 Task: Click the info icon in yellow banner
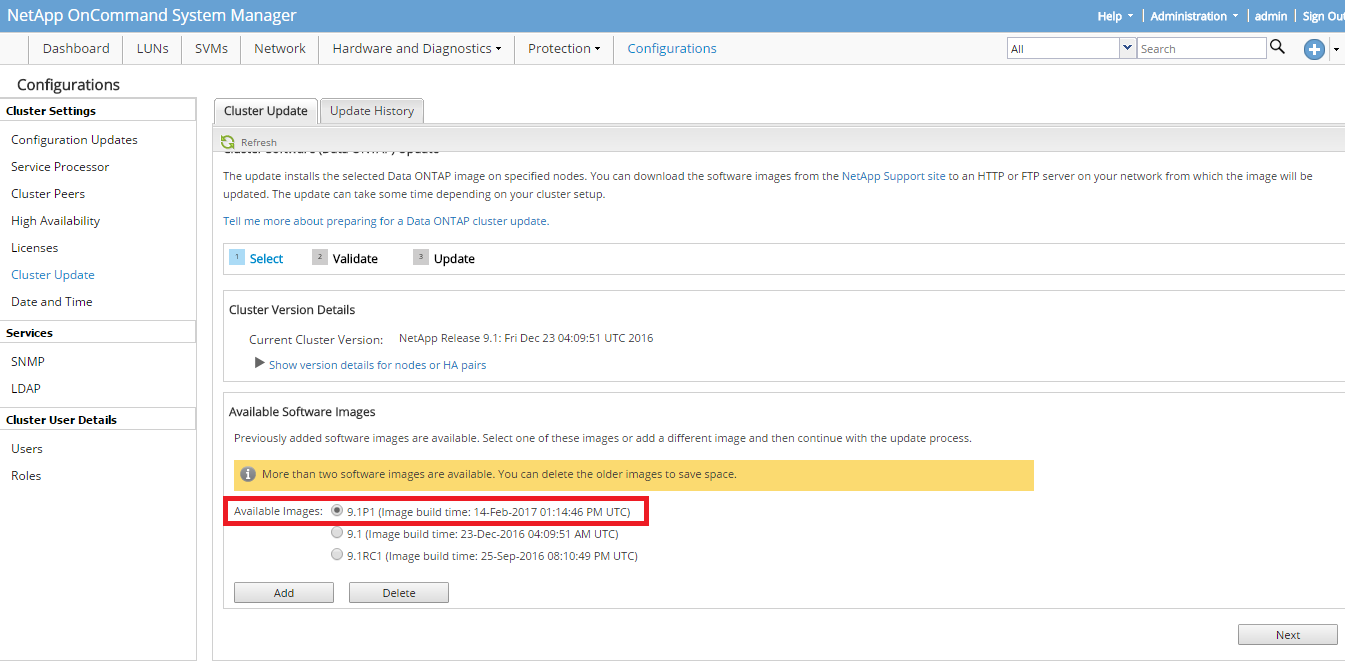tap(248, 474)
